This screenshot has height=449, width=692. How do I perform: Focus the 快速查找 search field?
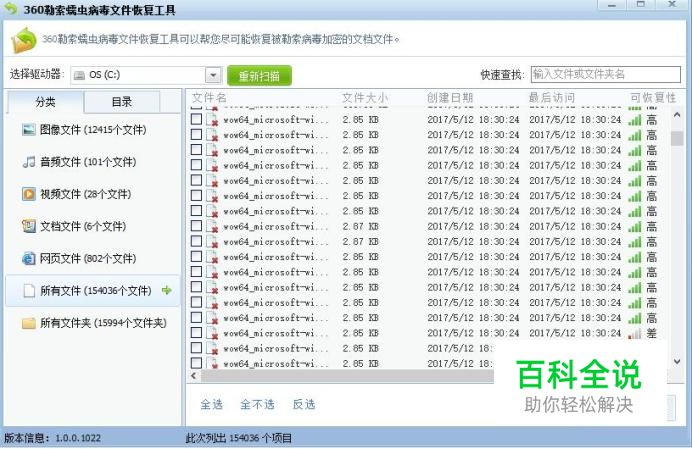tap(606, 74)
